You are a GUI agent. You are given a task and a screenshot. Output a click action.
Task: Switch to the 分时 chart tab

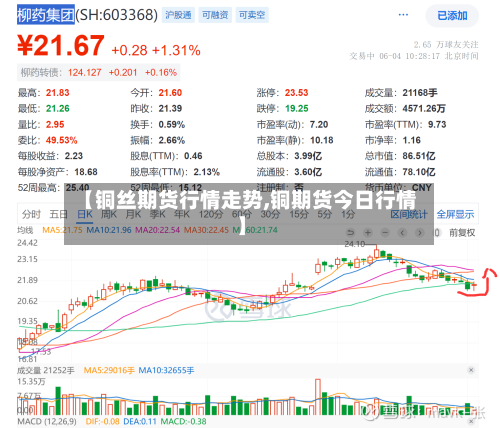pyautogui.click(x=31, y=214)
